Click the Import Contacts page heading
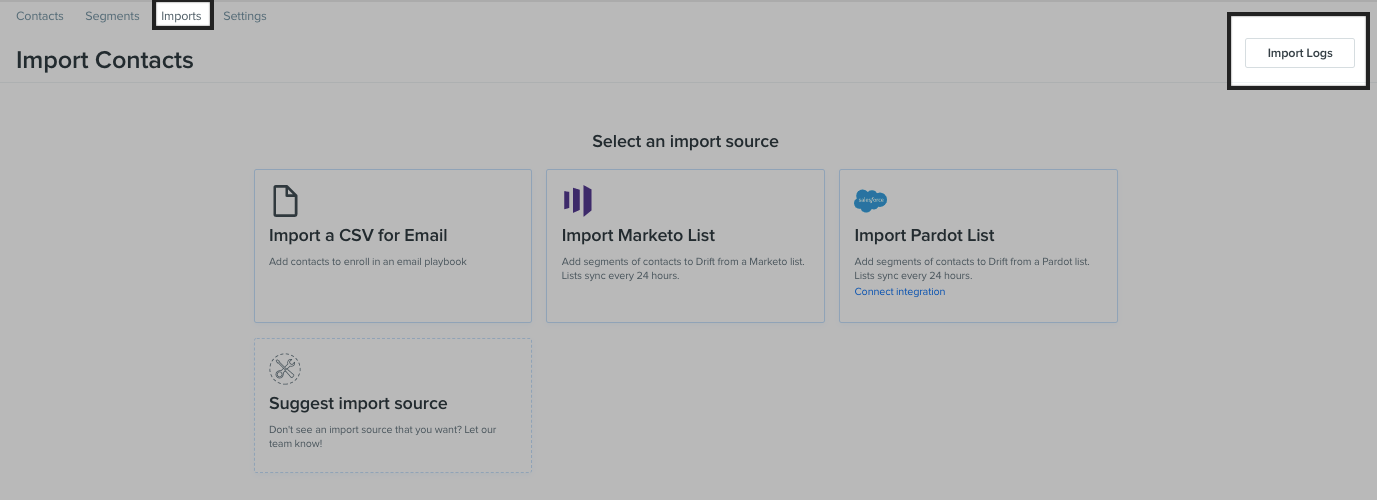The width and height of the screenshot is (1377, 500). pyautogui.click(x=105, y=60)
